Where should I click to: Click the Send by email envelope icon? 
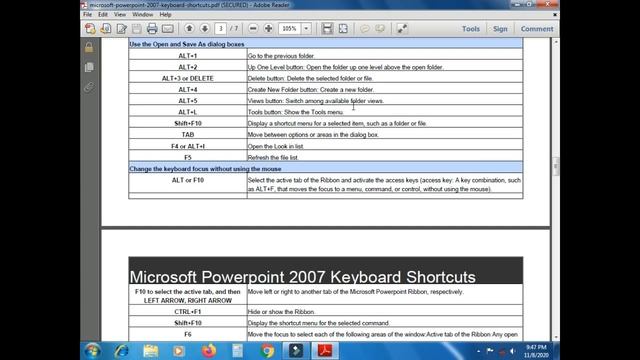click(168, 29)
